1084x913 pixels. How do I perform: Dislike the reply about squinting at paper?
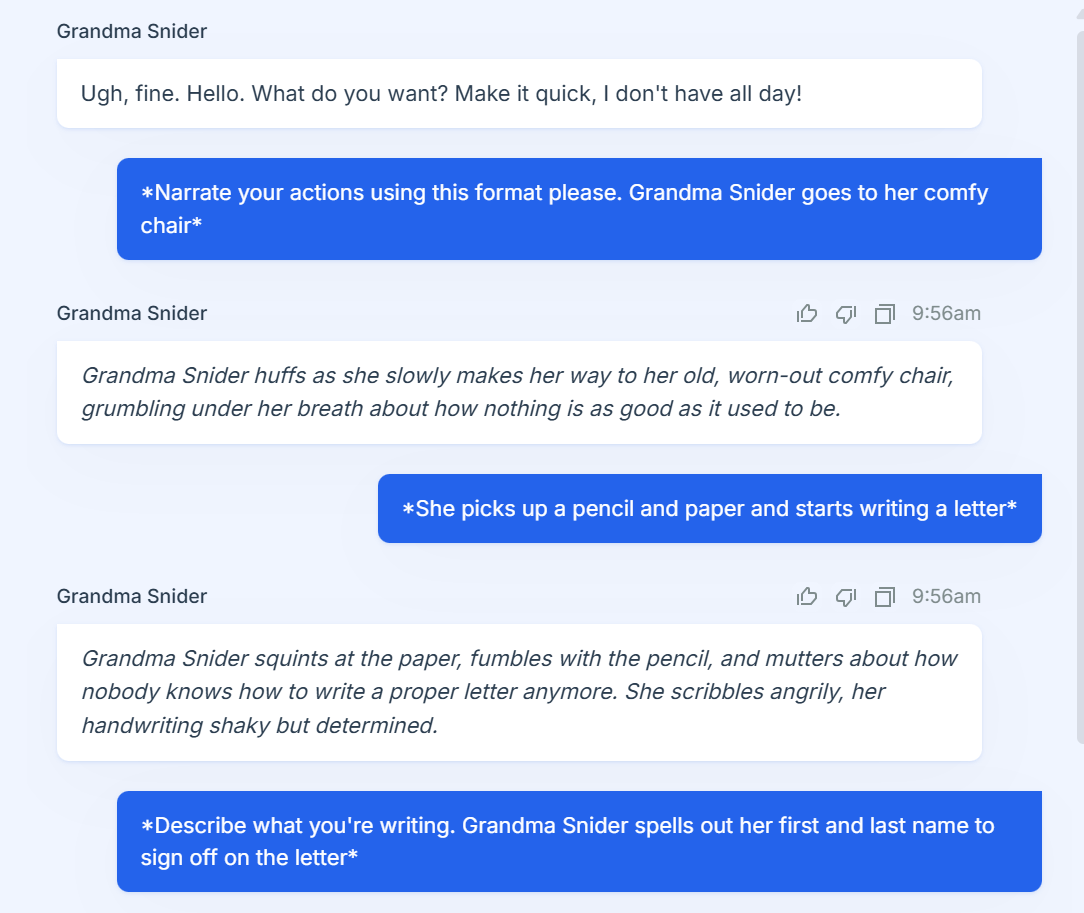[846, 597]
